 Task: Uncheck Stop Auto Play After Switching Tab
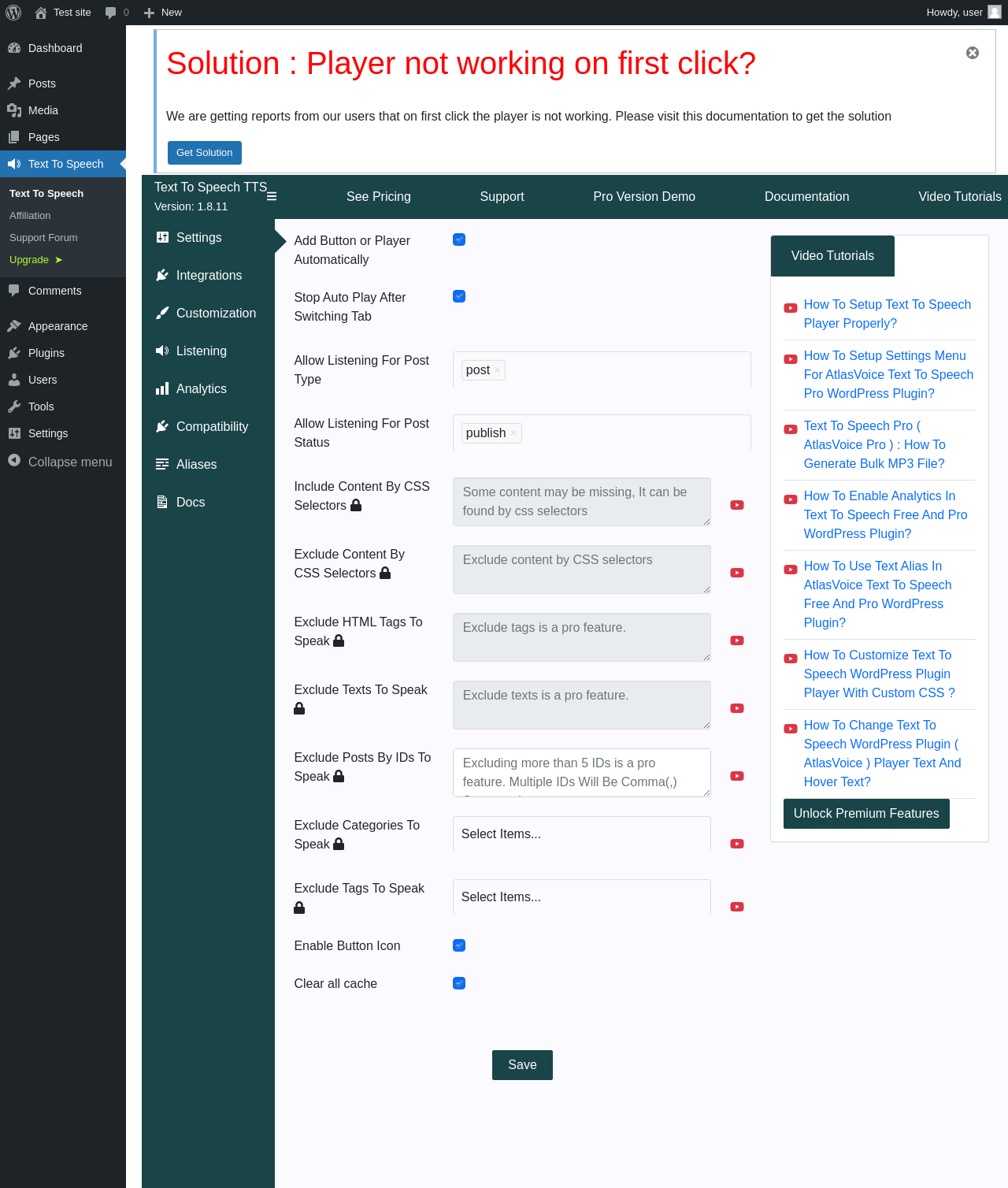(x=459, y=296)
